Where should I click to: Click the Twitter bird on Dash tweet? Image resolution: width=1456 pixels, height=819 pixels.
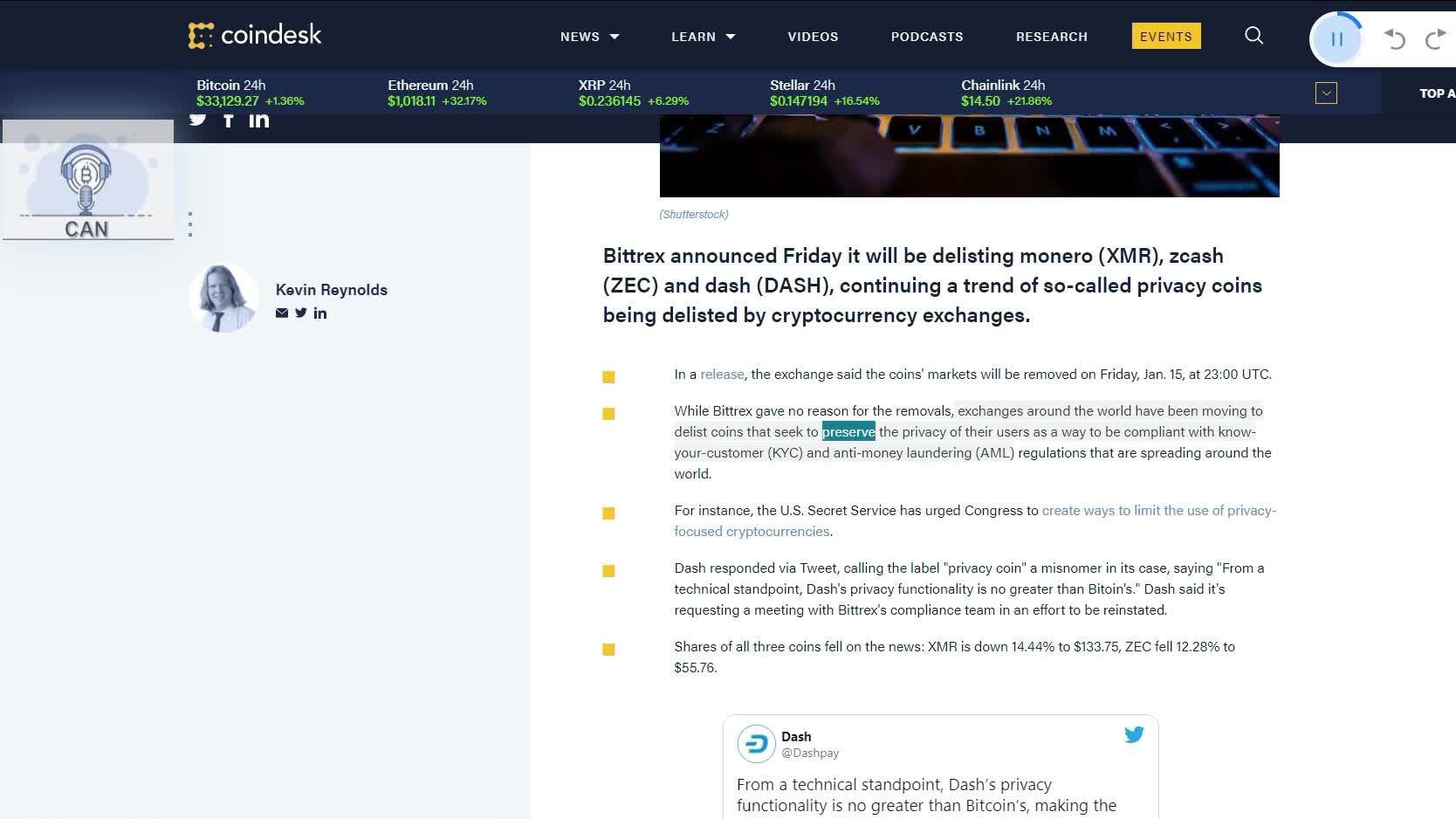click(1134, 735)
